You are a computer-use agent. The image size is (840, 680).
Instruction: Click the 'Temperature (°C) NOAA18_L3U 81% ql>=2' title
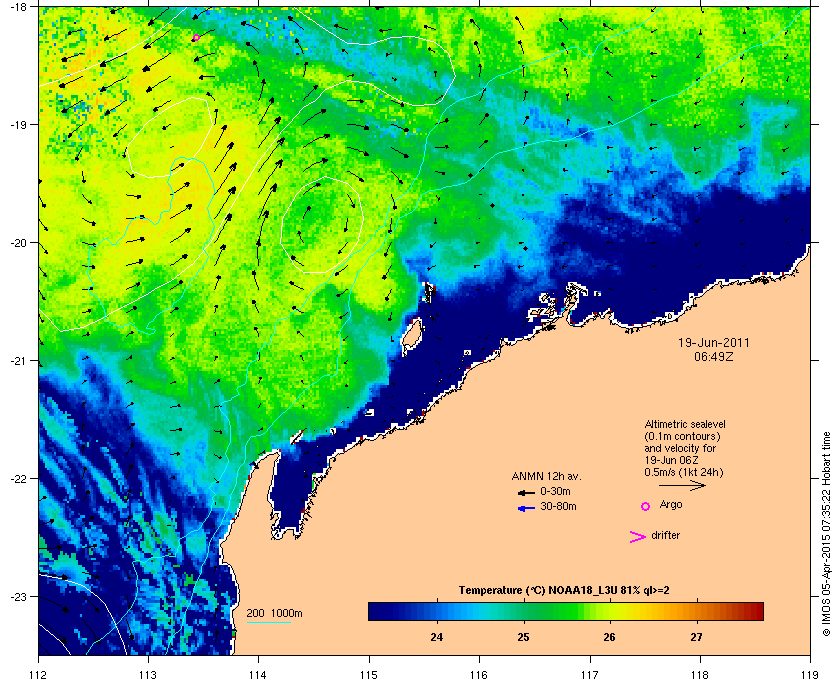(x=564, y=591)
